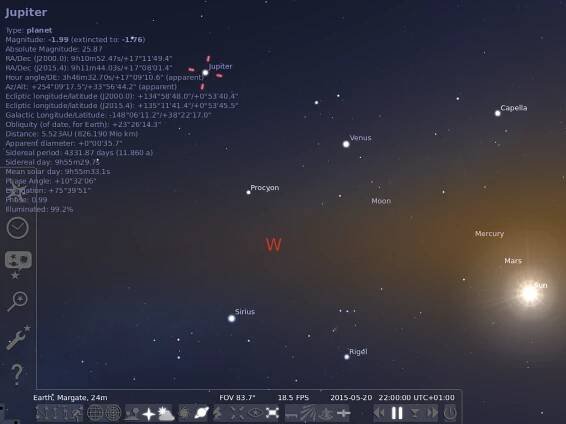Toggle deep-sky nebulae display
This screenshot has height=424, width=566.
[183, 413]
